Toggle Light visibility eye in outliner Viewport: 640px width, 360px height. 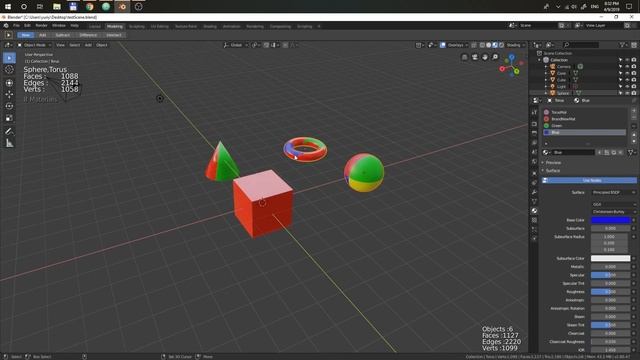pyautogui.click(x=627, y=86)
